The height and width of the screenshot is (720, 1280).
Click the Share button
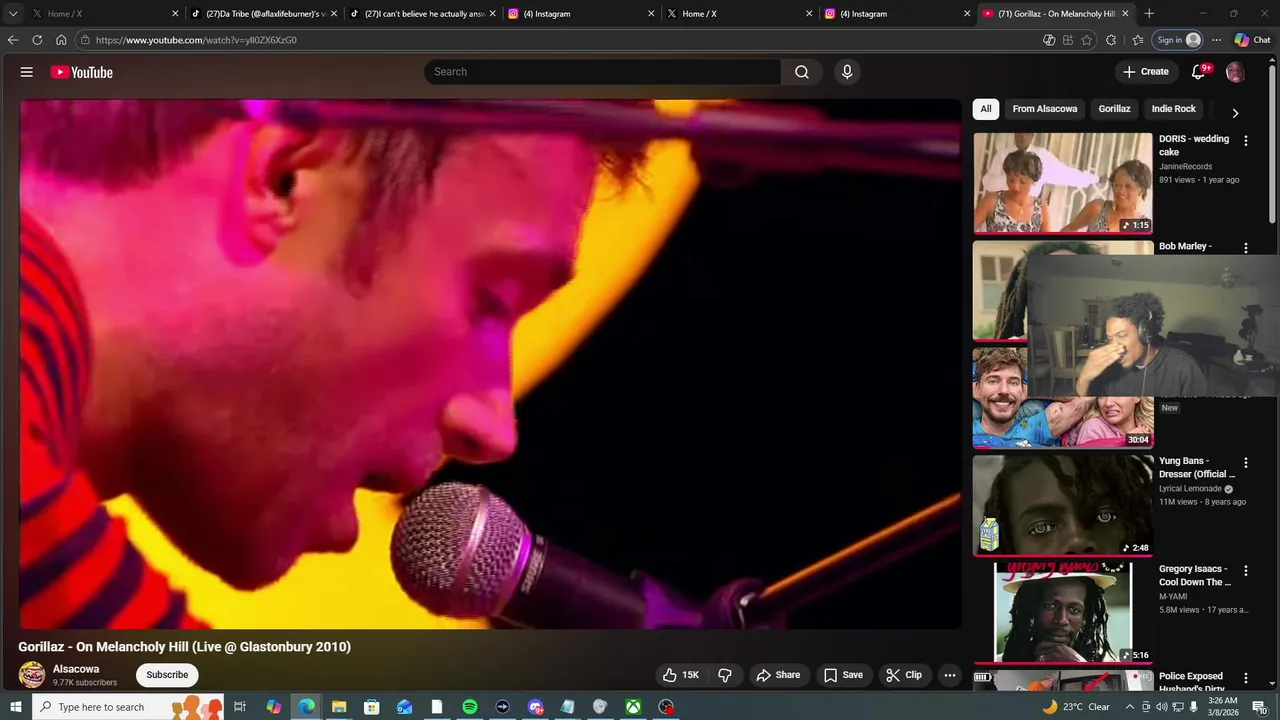pos(778,675)
